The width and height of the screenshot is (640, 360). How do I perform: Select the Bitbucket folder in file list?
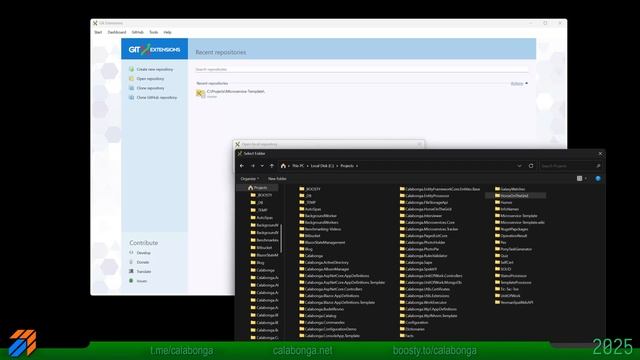[x=310, y=236]
